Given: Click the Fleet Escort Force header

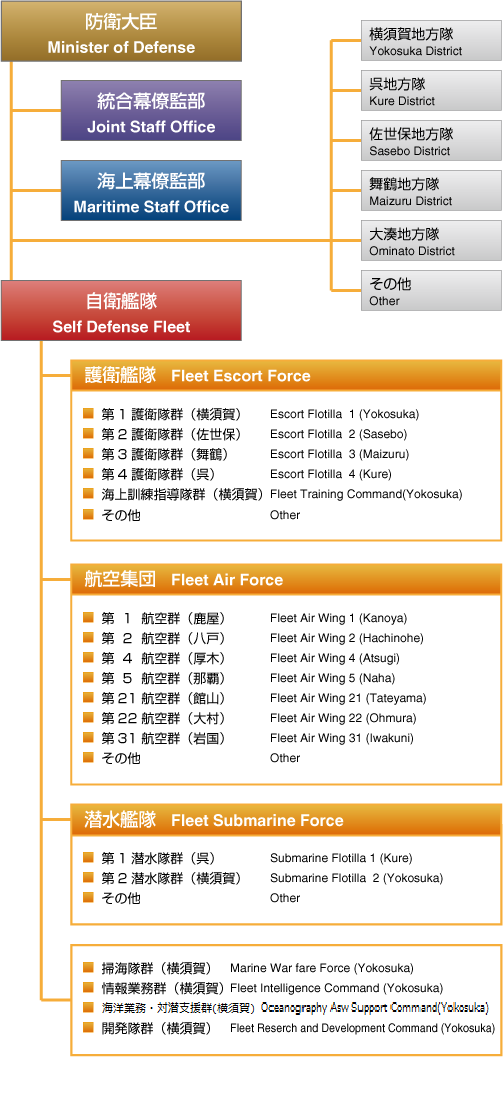Looking at the screenshot, I should pos(286,376).
